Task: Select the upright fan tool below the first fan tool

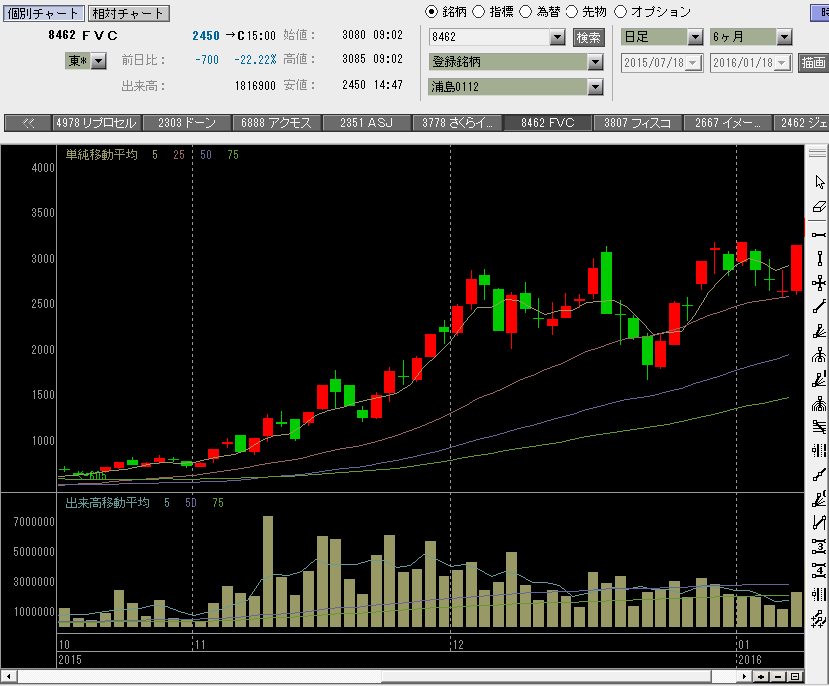Action: [x=819, y=355]
